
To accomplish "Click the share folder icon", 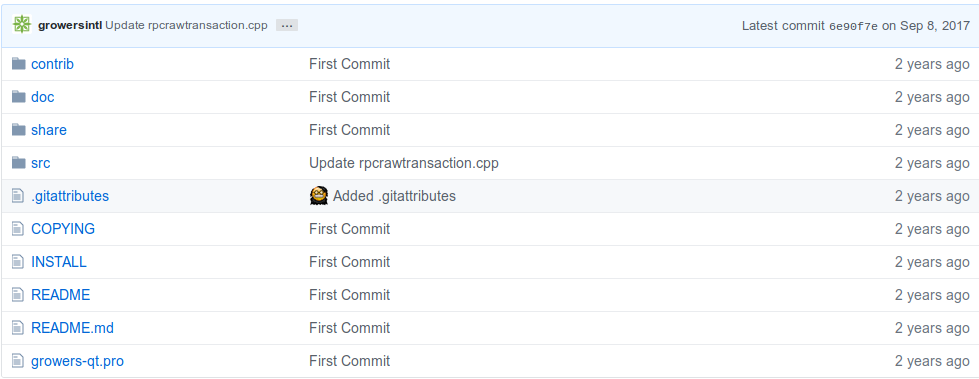I will [19, 130].
